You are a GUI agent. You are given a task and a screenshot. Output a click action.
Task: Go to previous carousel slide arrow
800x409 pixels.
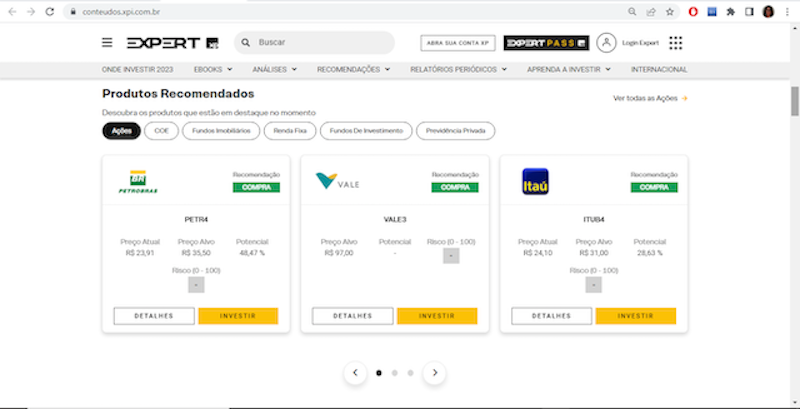[x=355, y=373]
